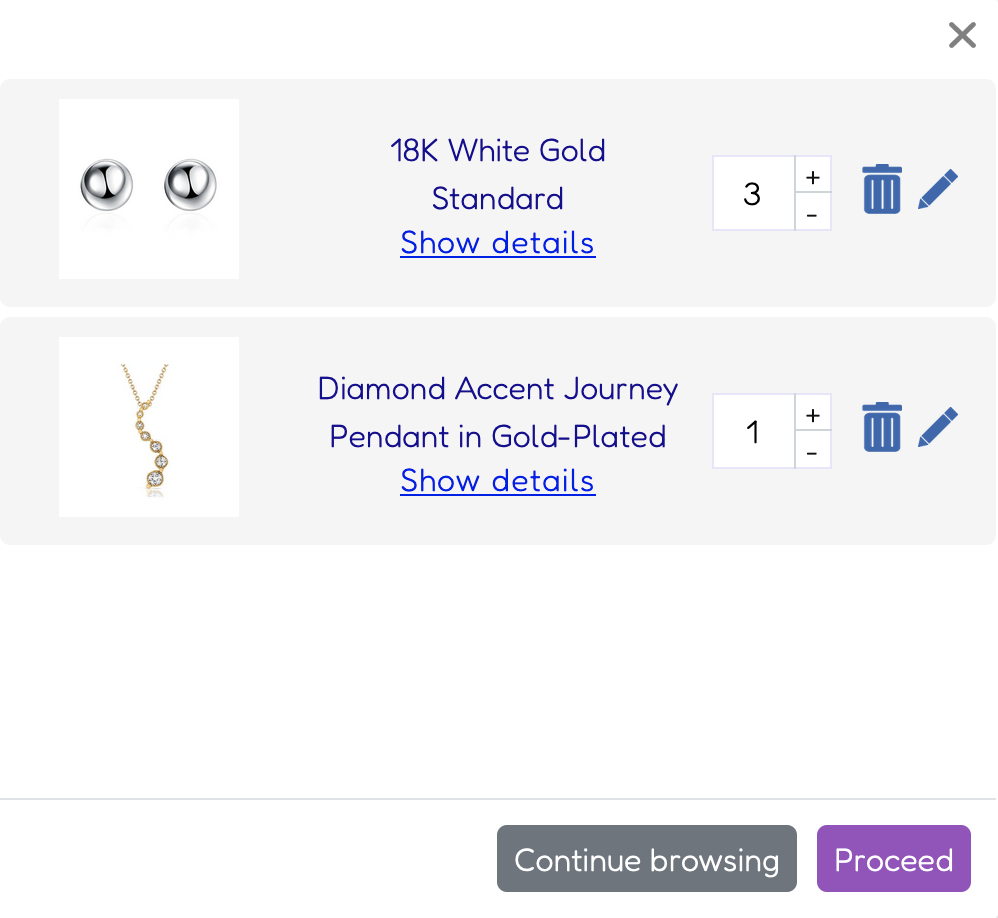998x918 pixels.
Task: Click quantity field showing 3
Action: 754,193
